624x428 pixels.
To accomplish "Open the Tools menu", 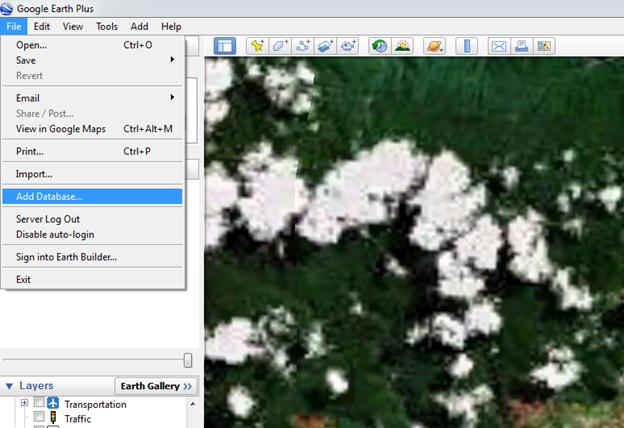I will [106, 26].
